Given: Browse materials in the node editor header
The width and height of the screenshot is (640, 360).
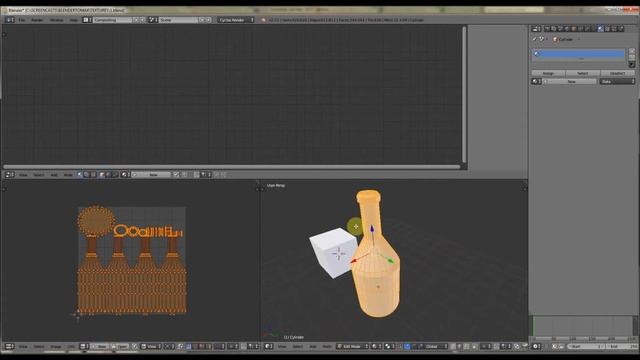Looking at the screenshot, I should [x=125, y=175].
